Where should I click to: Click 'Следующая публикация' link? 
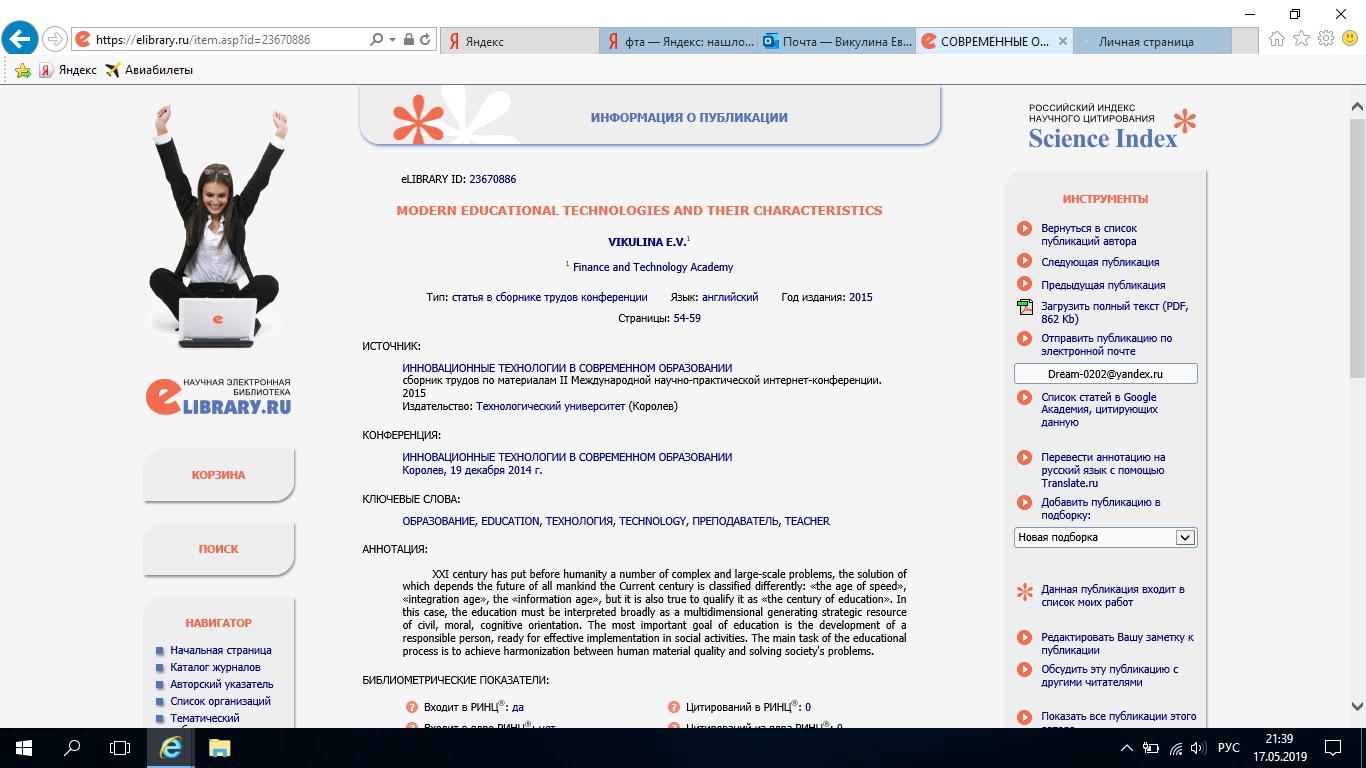pyautogui.click(x=1100, y=262)
